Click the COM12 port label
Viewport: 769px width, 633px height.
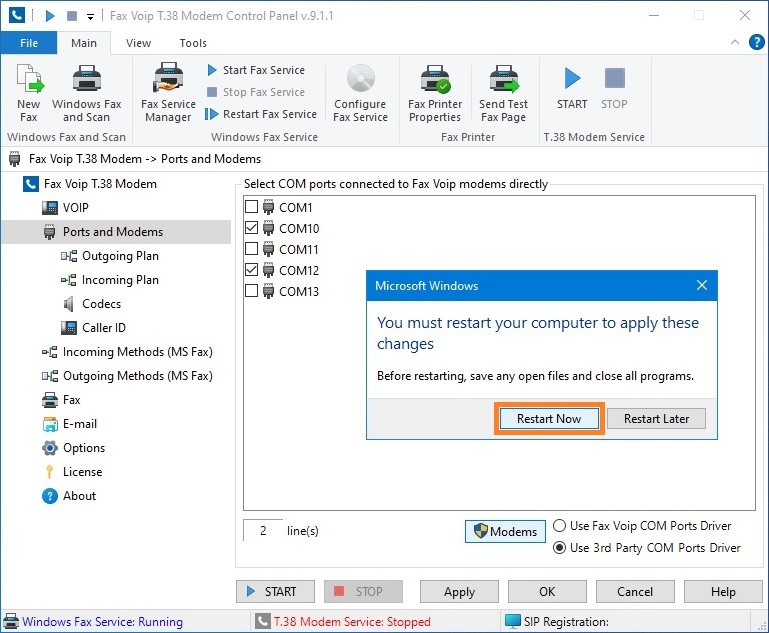(299, 271)
